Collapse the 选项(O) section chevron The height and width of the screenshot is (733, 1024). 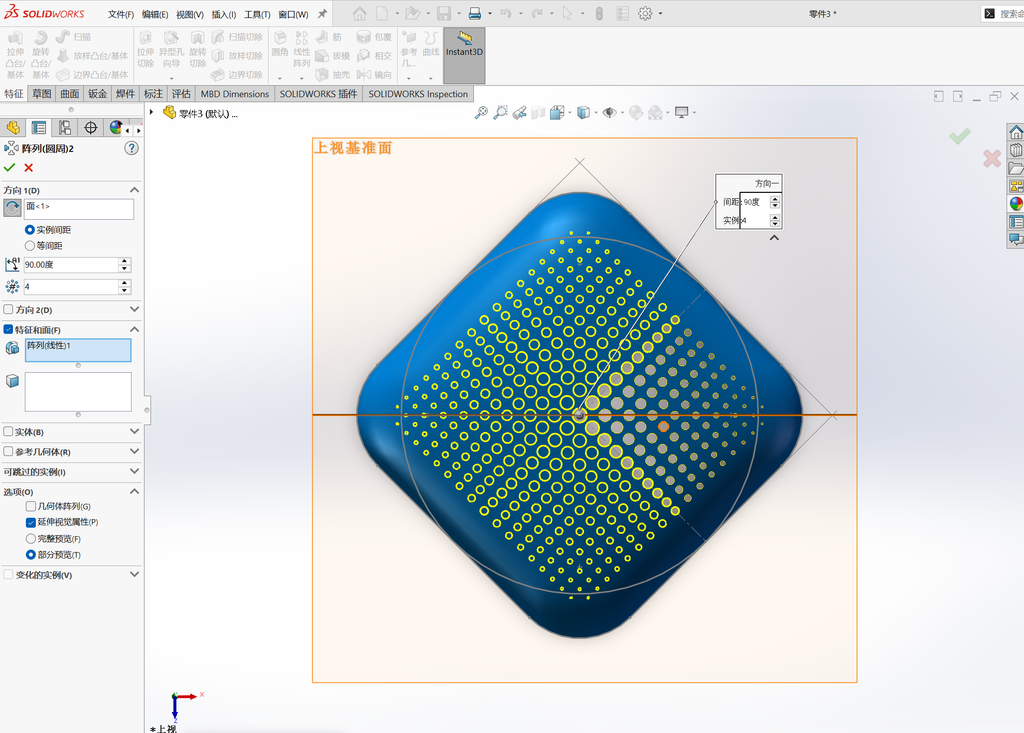click(x=135, y=491)
